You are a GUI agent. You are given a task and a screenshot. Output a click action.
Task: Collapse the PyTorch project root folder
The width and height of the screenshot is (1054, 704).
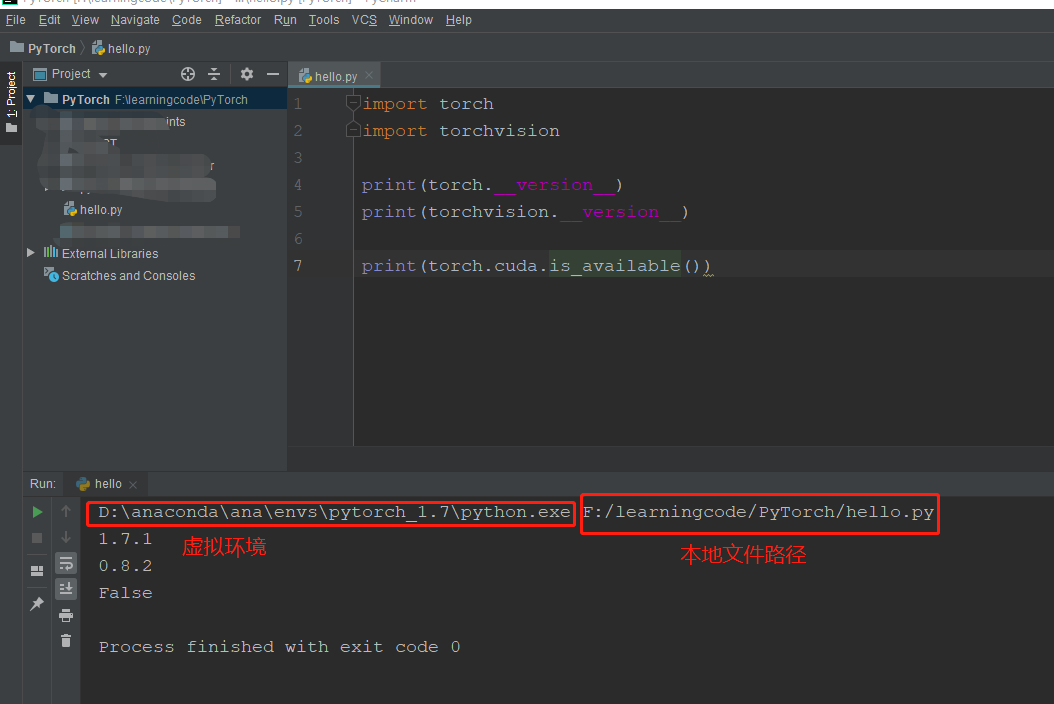click(31, 100)
